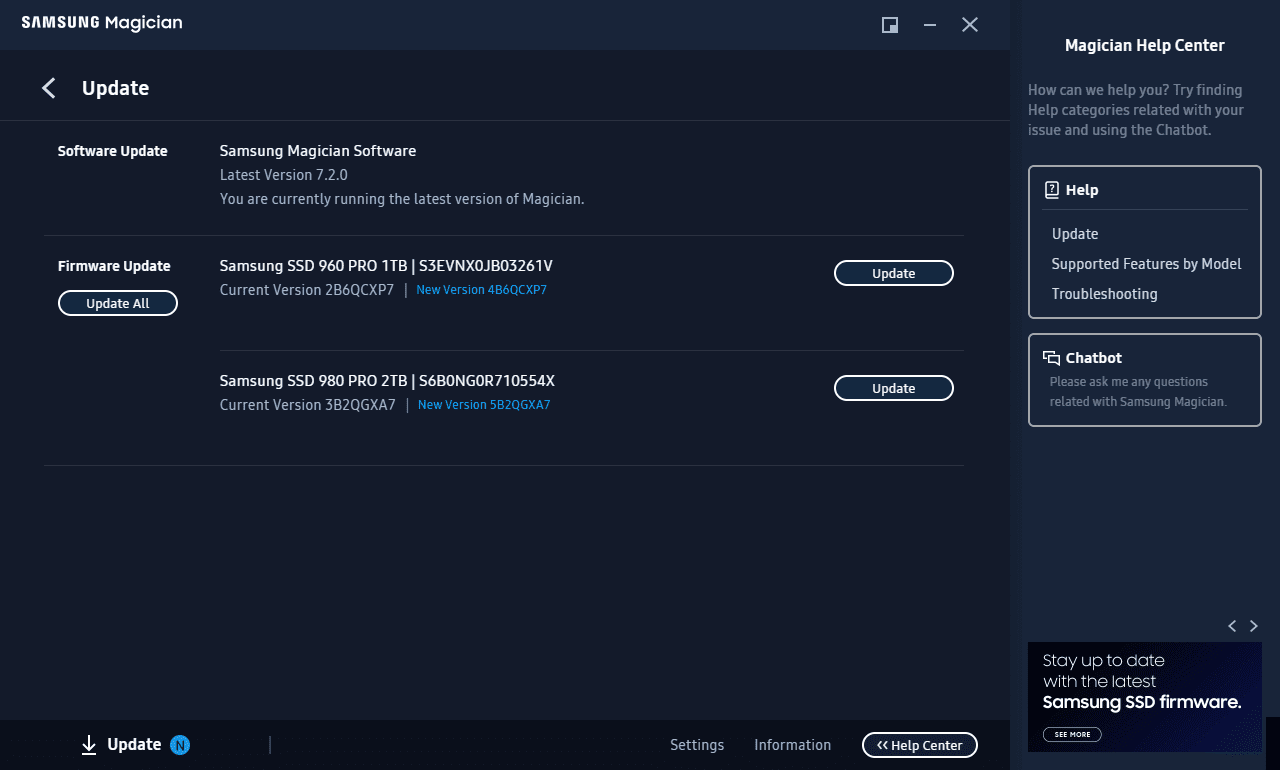Screen dimensions: 1280x770
Task: Click the SAMSUNG Magician logo
Action: tap(100, 22)
